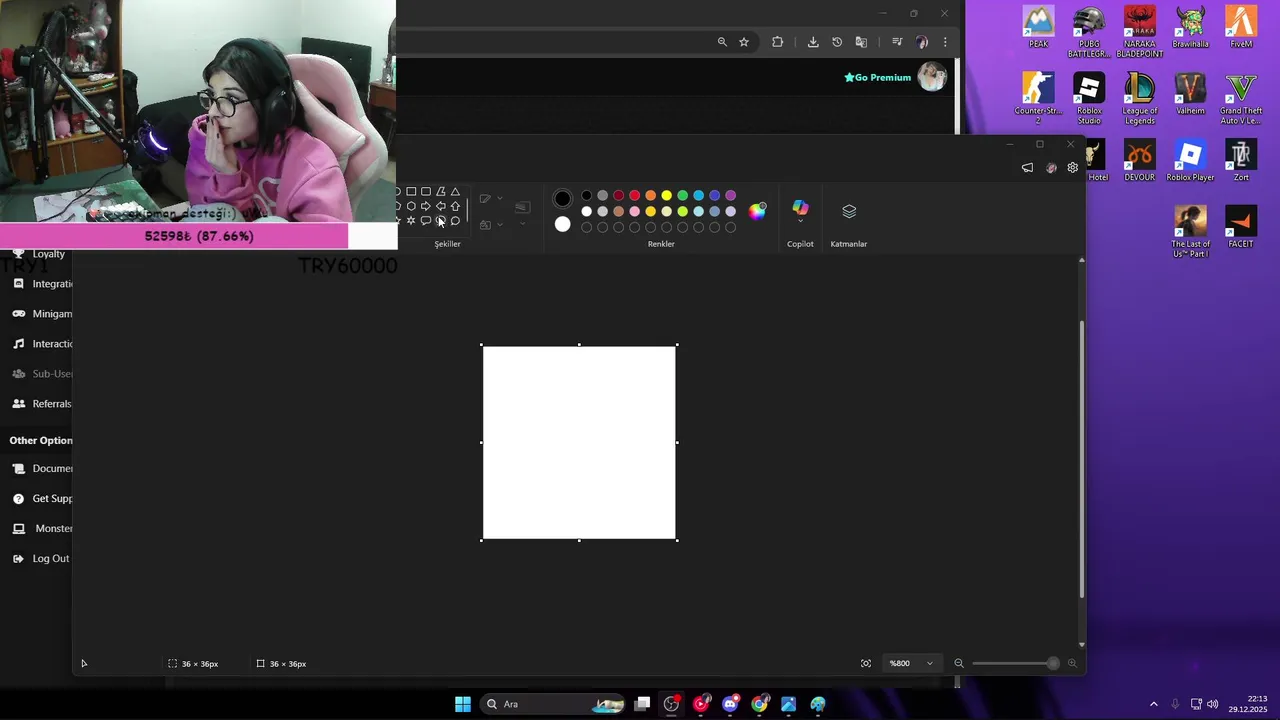Open Valheim desktop shortcut
This screenshot has width=1280, height=720.
1190,95
